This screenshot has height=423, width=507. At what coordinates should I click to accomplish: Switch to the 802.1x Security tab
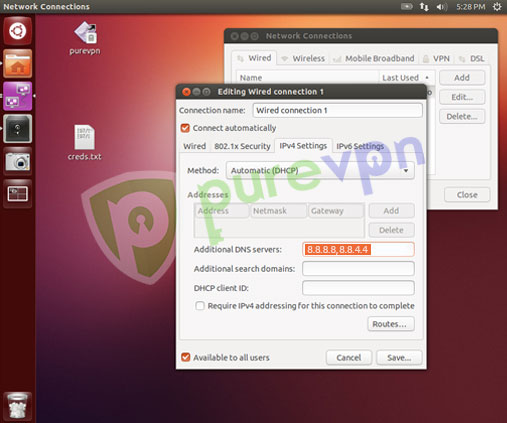242,146
